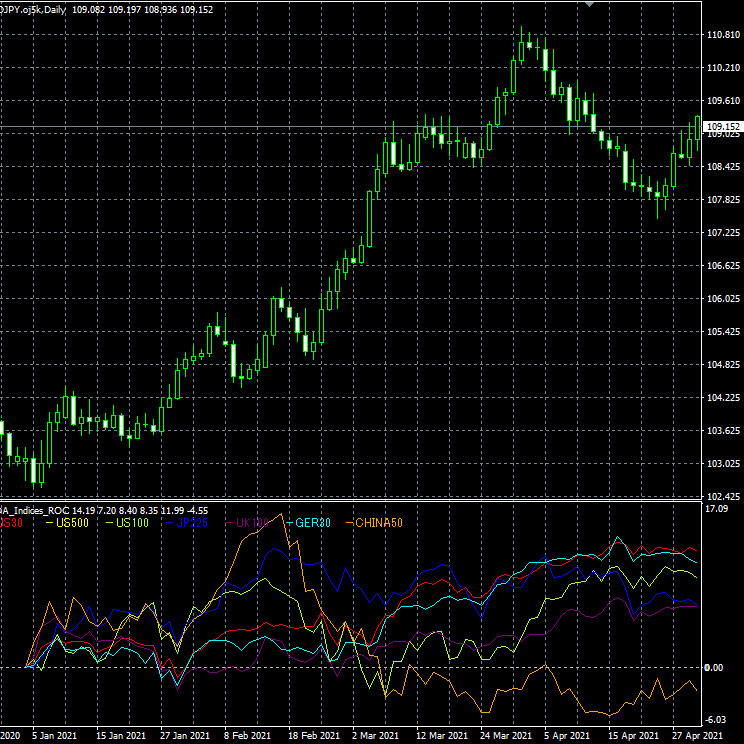Image resolution: width=744 pixels, height=744 pixels.
Task: Click the 2 Mar 2021 date label
Action: coord(376,735)
